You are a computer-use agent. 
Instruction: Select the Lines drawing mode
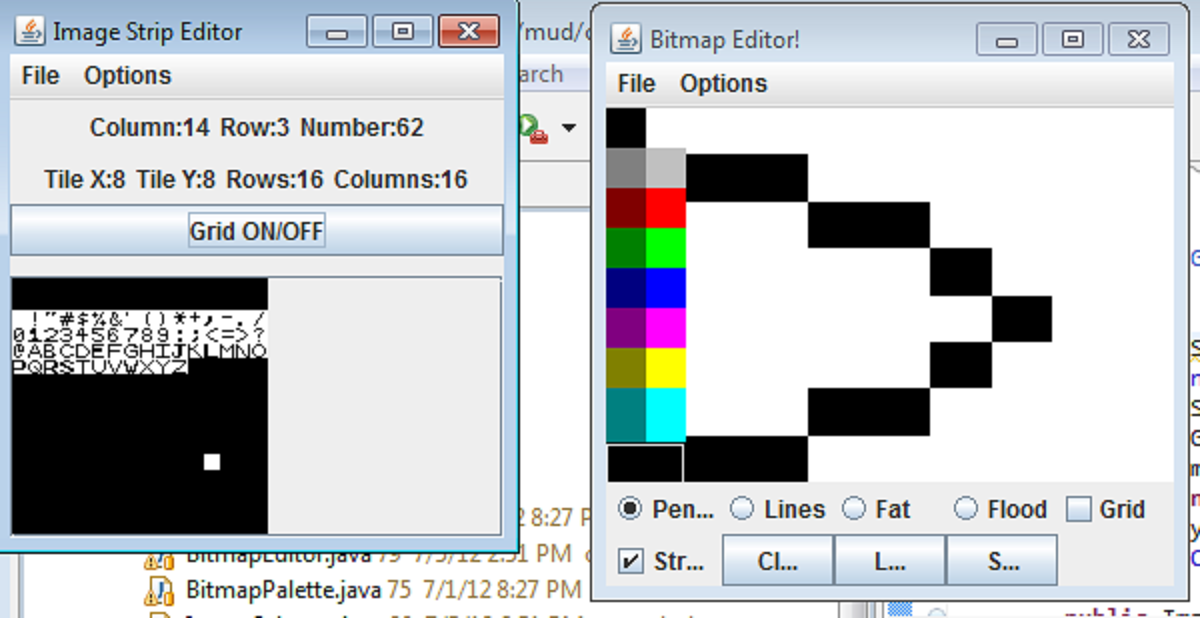coord(743,509)
